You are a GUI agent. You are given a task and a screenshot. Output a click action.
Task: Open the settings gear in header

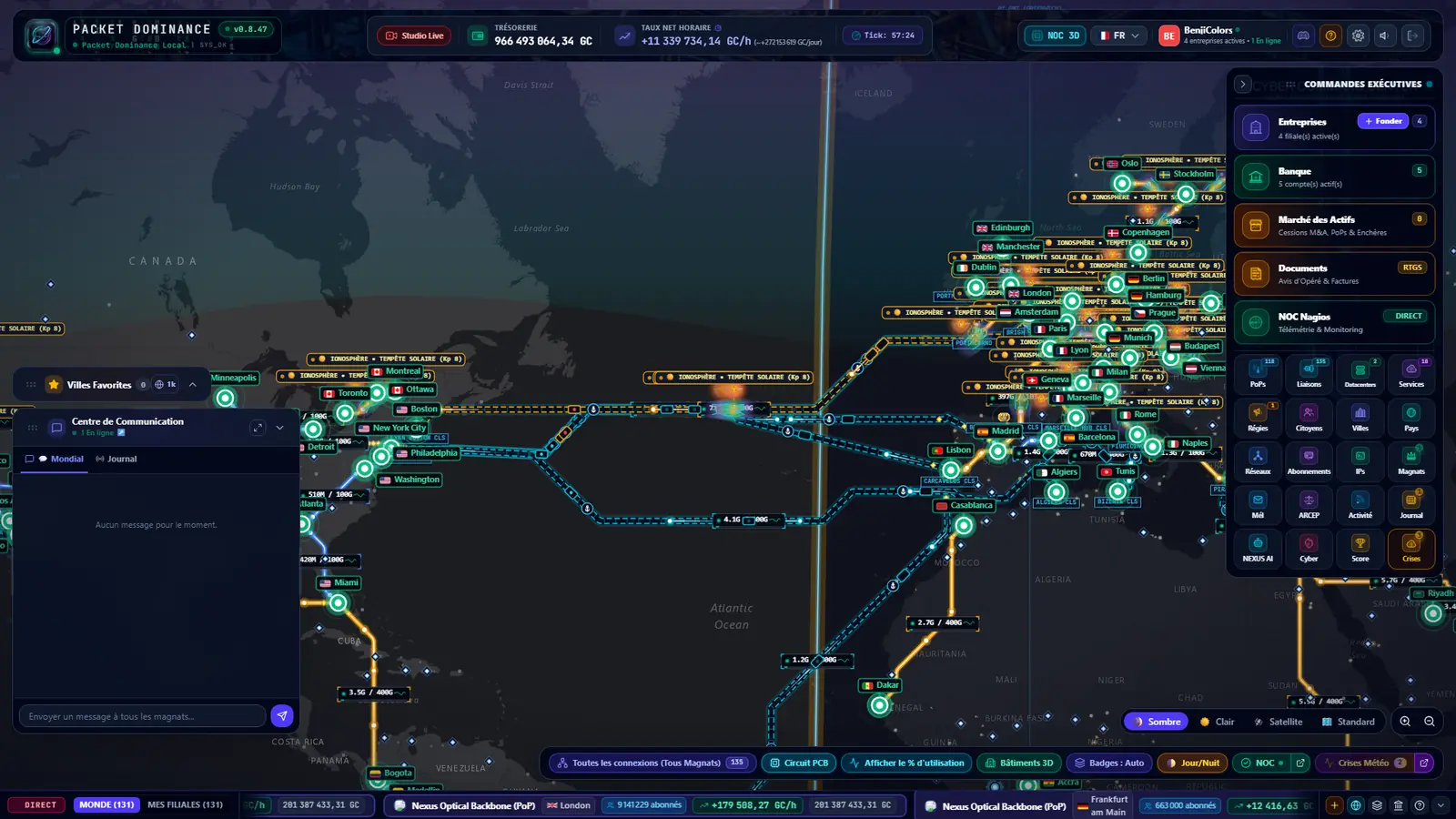1358,35
